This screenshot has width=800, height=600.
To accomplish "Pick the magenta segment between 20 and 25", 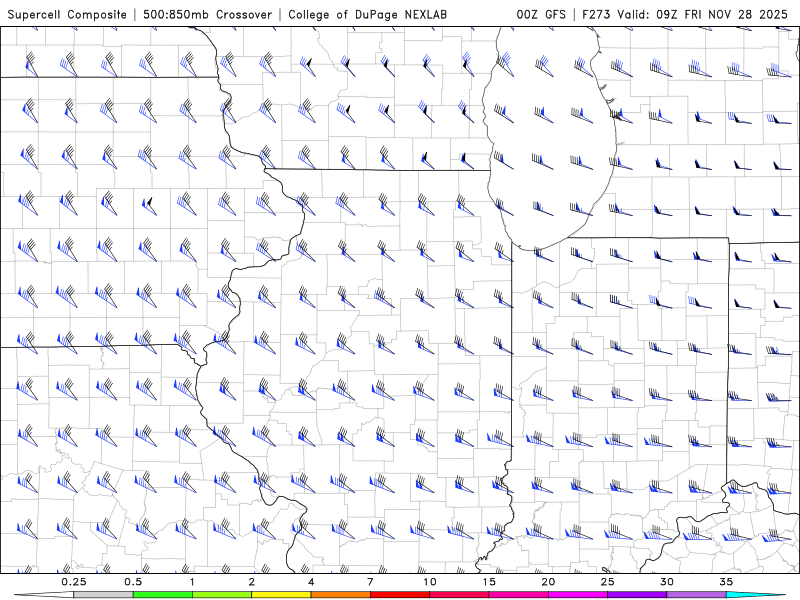I will 578,595.
